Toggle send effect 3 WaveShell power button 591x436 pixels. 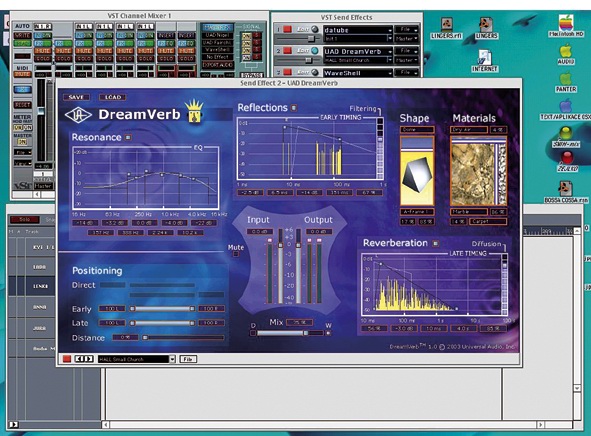pyautogui.click(x=288, y=72)
